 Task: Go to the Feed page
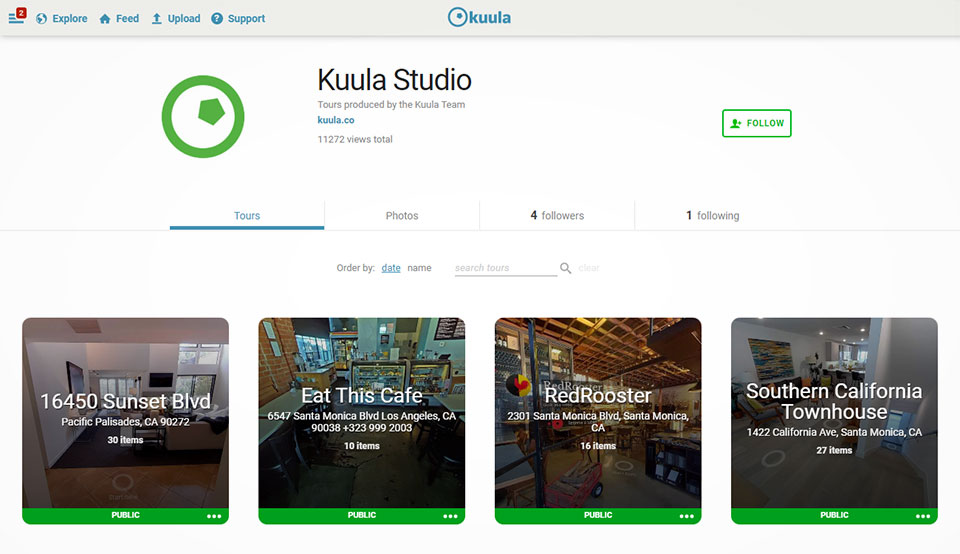point(127,18)
